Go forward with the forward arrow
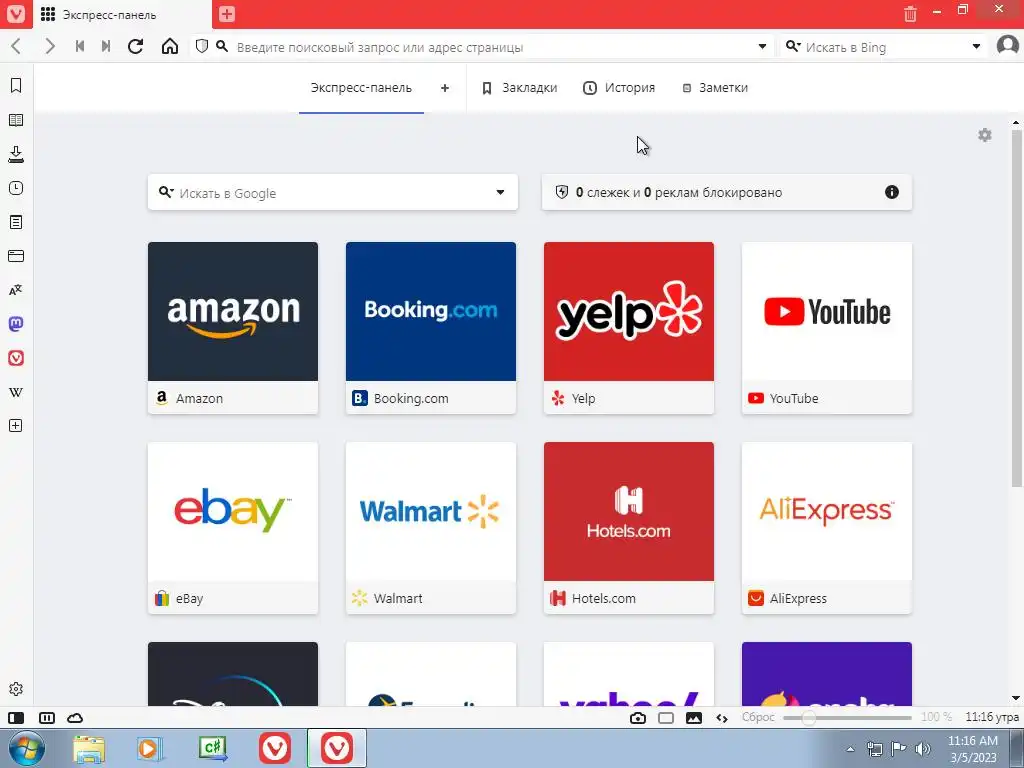The image size is (1024, 768). (50, 46)
